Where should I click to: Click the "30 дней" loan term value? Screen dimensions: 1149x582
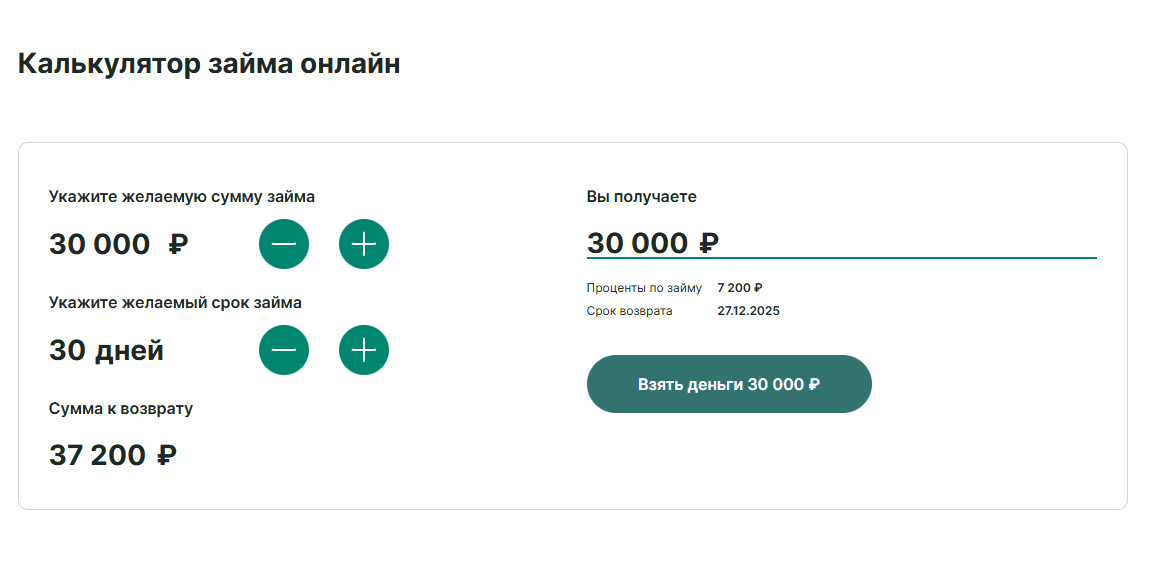click(106, 351)
